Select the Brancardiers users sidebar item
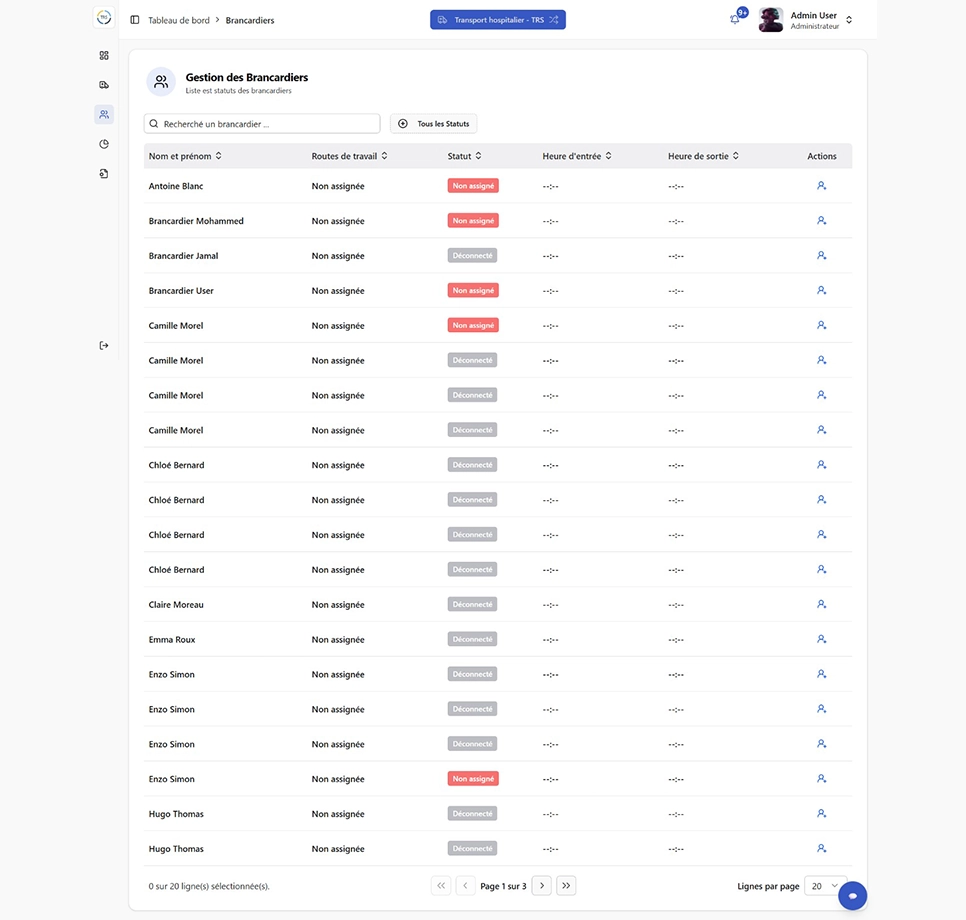Screen dimensions: 966x920 coord(104,115)
